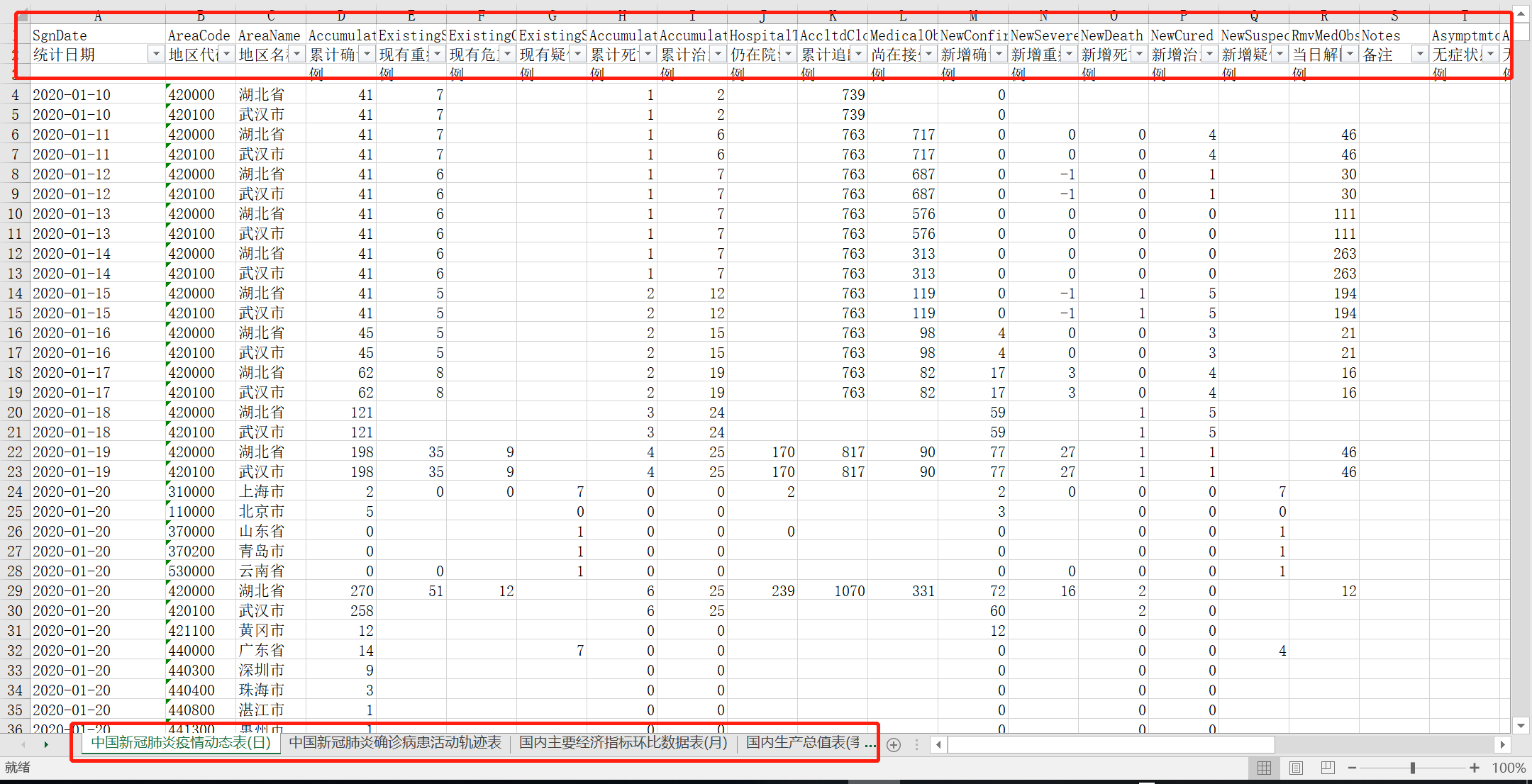The width and height of the screenshot is (1532, 784).
Task: Click horizontal scrollbar left arrow
Action: coord(939,744)
